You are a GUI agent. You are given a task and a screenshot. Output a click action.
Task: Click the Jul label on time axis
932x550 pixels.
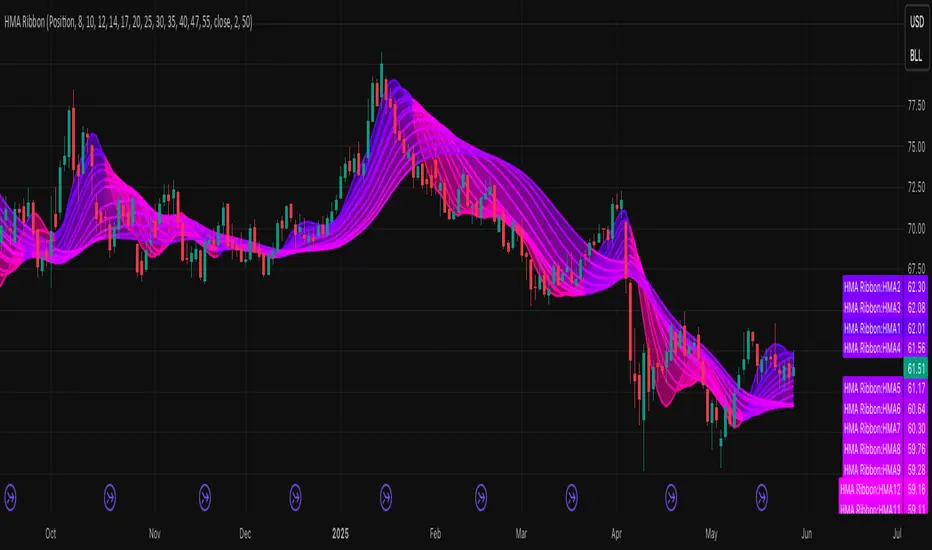point(897,534)
